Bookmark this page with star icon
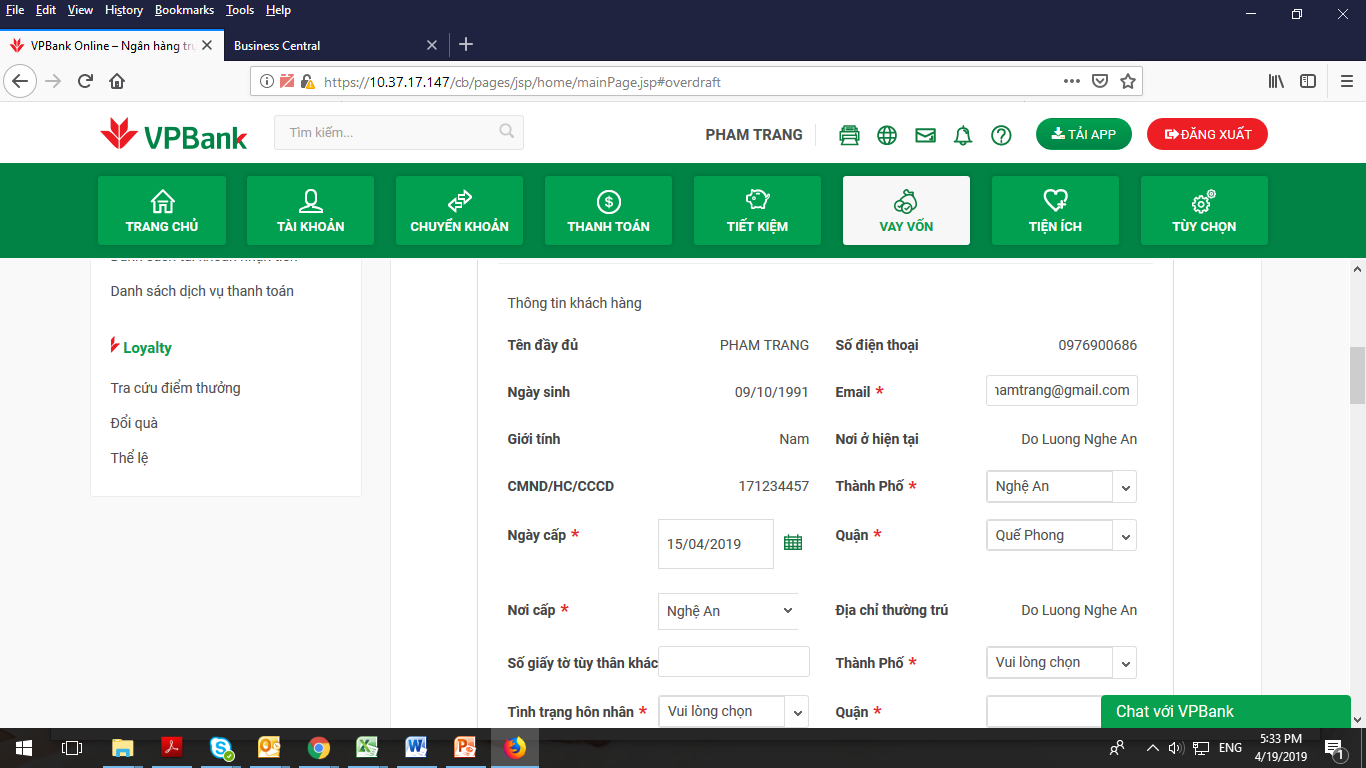Image resolution: width=1366 pixels, height=768 pixels. tap(1128, 81)
